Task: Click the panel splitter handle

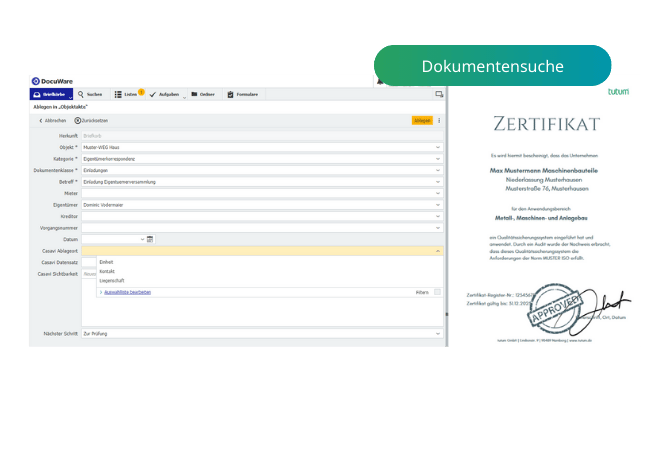Action: click(446, 314)
